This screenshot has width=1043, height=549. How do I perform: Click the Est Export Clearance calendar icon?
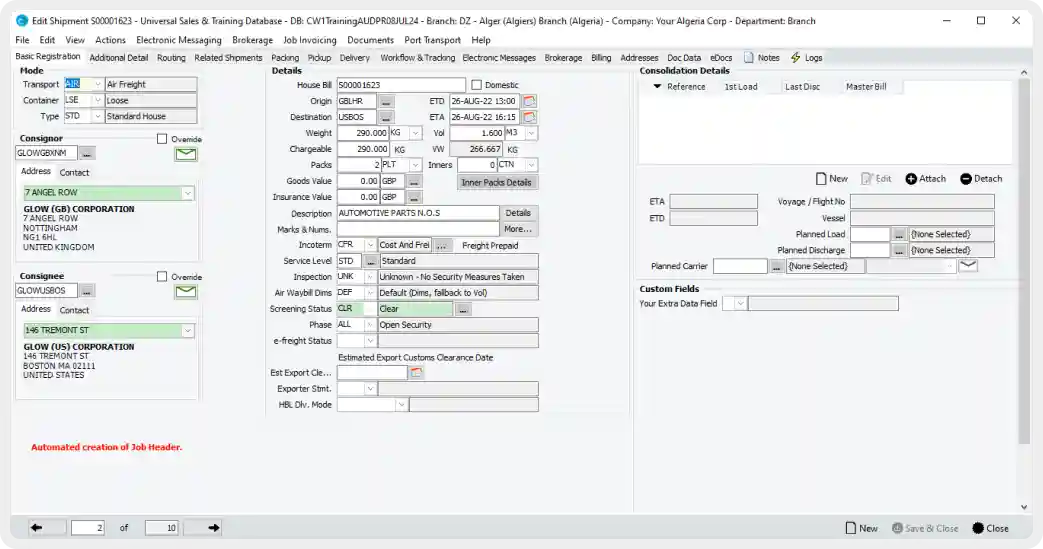pyautogui.click(x=417, y=373)
